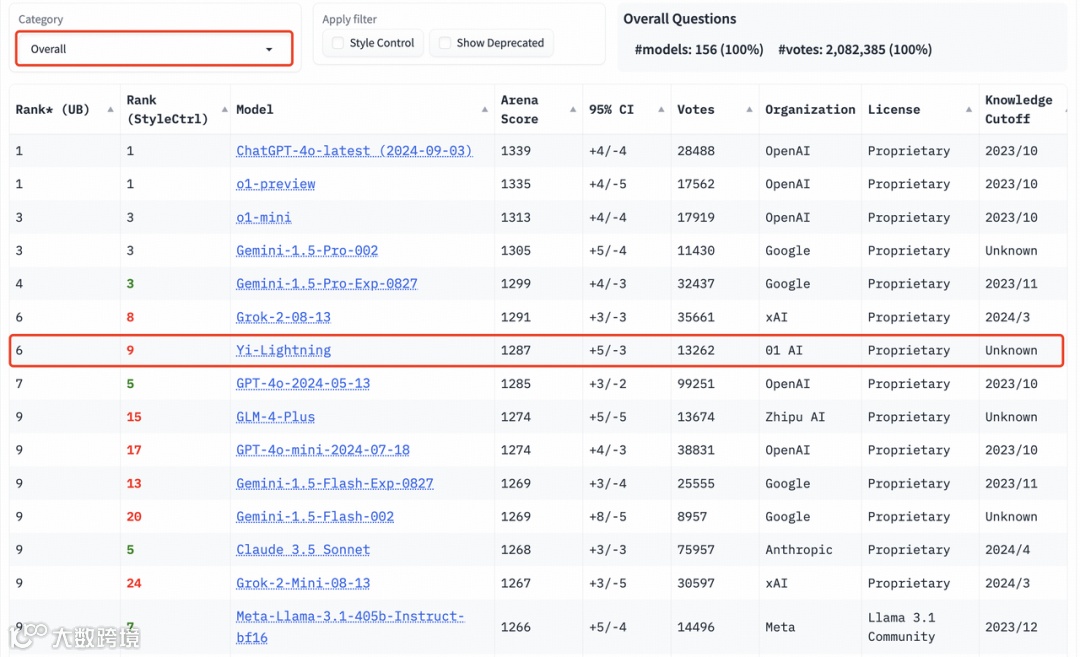Enable the Style Control checkbox
This screenshot has height=657, width=1080.
pyautogui.click(x=338, y=43)
